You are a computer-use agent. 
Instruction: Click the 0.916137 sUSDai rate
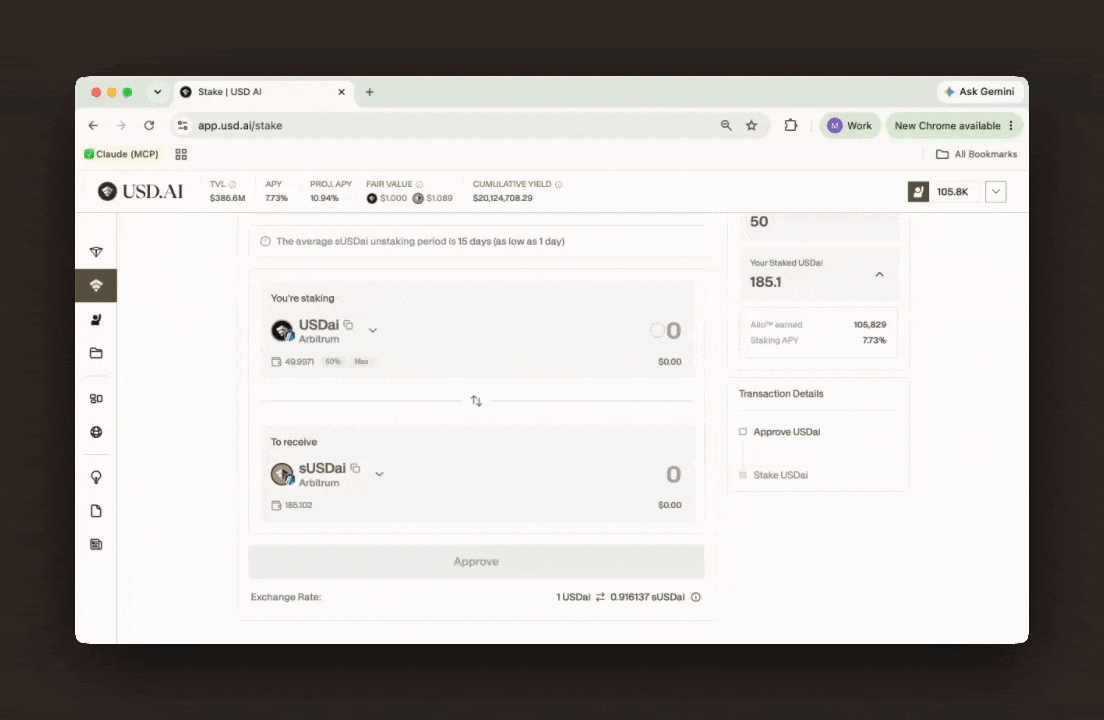(647, 597)
